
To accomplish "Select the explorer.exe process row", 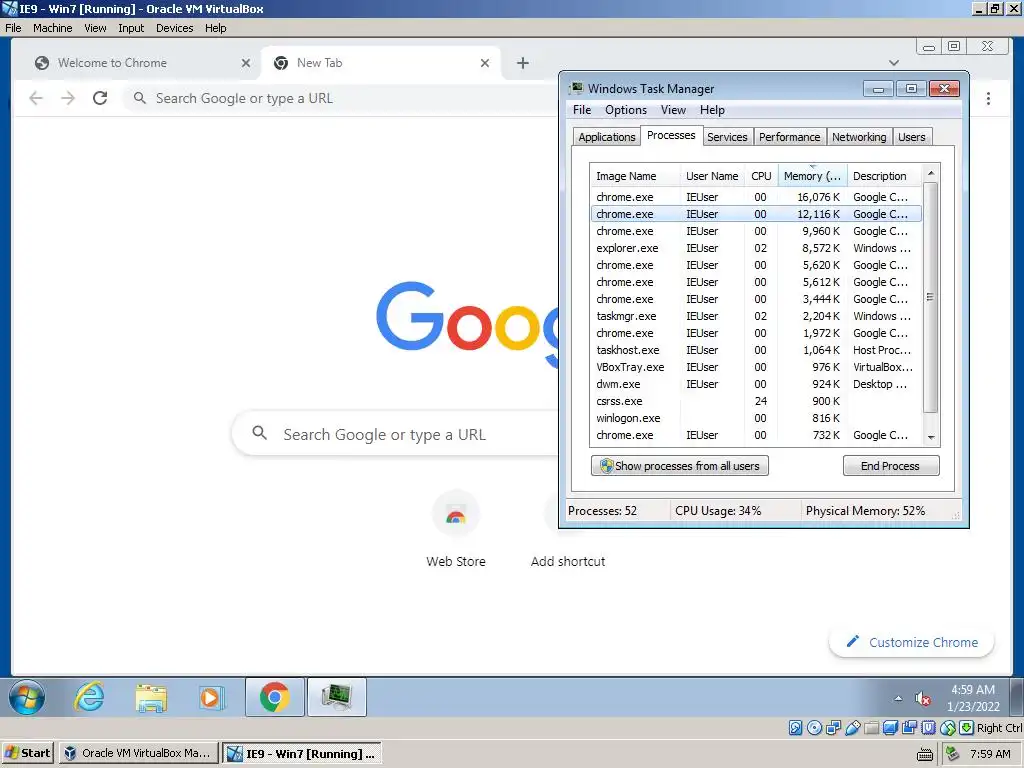I will click(756, 248).
